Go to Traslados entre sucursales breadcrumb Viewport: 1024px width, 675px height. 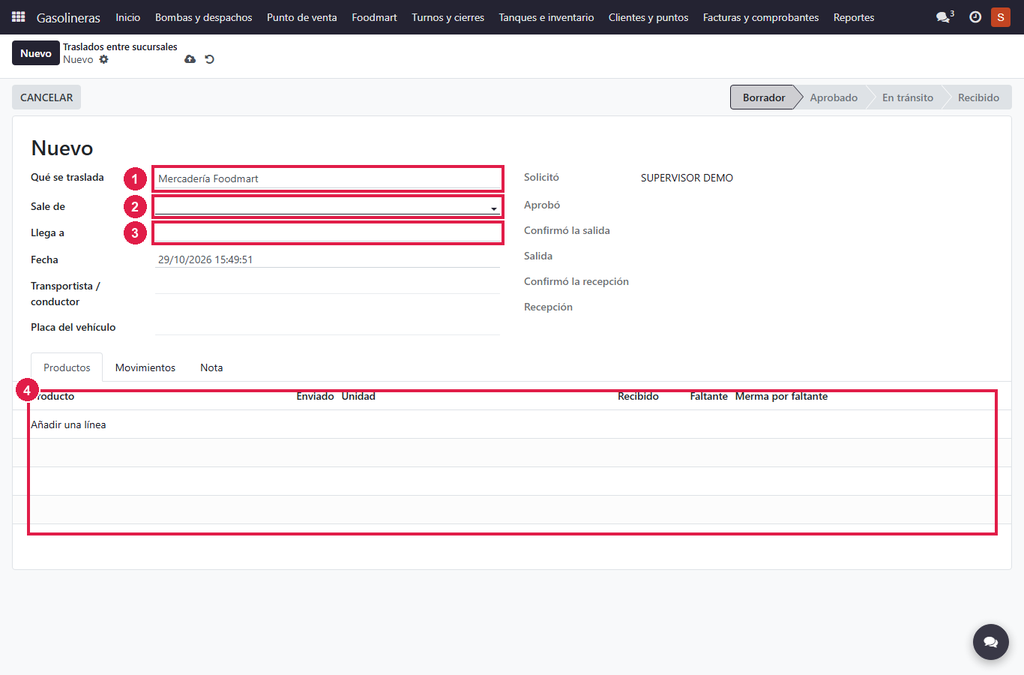click(x=120, y=47)
